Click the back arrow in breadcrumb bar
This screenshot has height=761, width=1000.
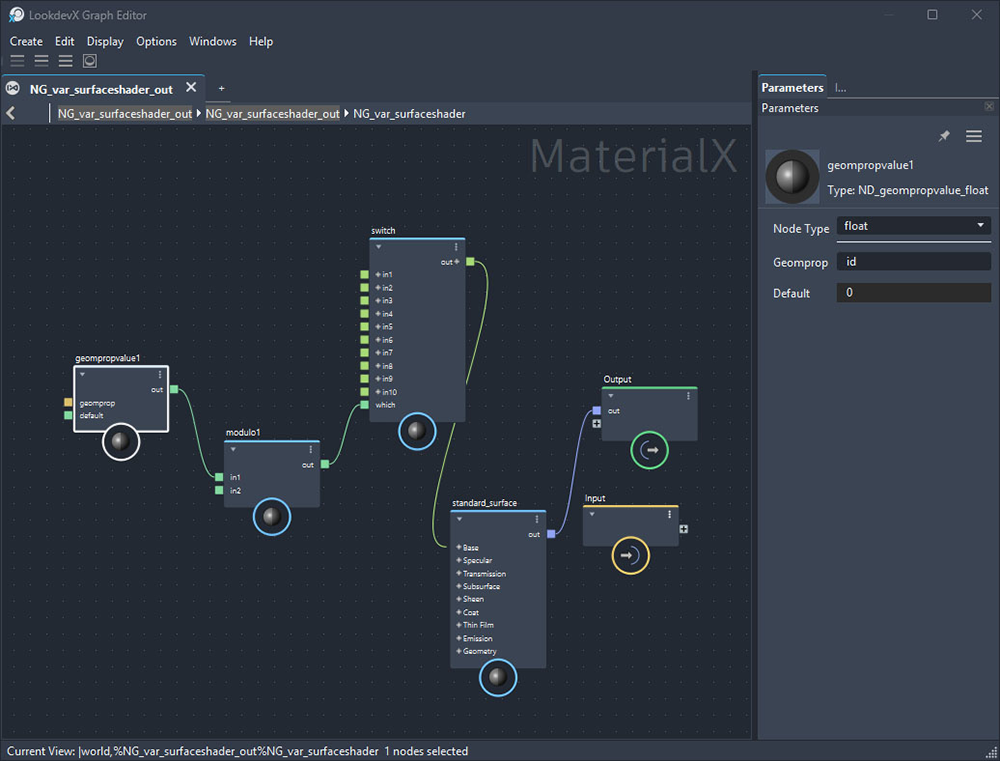pyautogui.click(x=10, y=114)
